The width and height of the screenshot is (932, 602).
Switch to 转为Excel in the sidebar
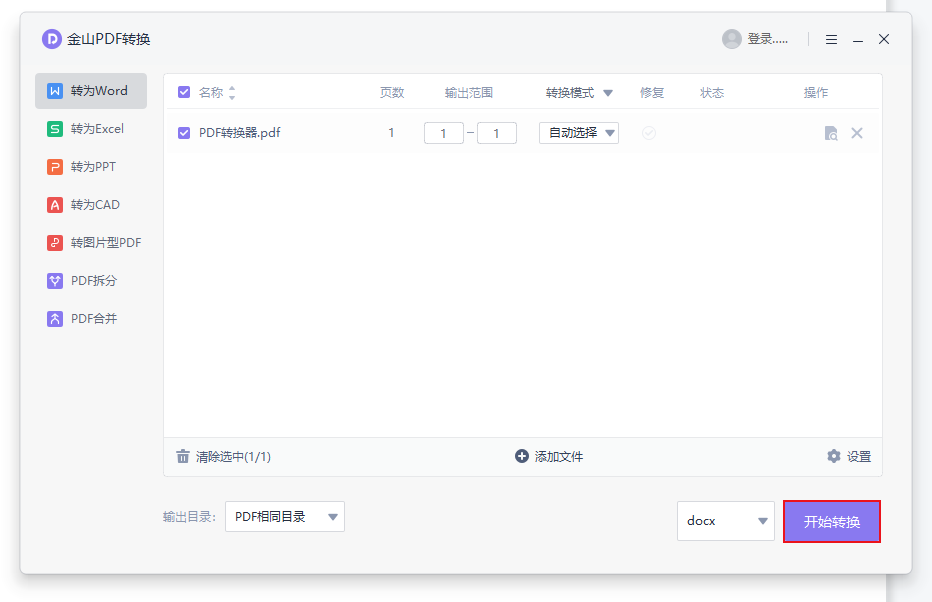pos(91,129)
